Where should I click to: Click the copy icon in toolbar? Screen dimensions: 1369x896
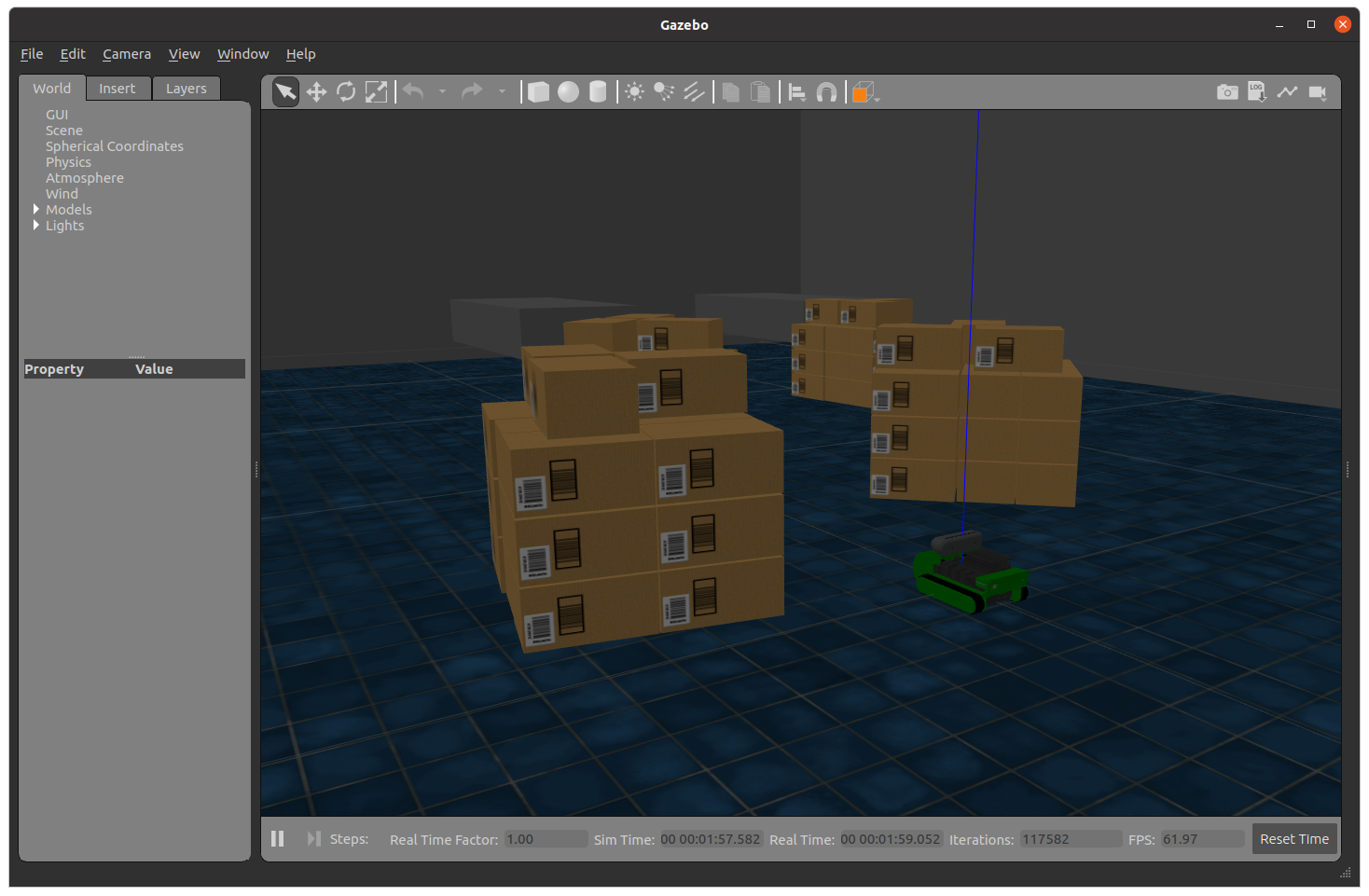[x=731, y=91]
